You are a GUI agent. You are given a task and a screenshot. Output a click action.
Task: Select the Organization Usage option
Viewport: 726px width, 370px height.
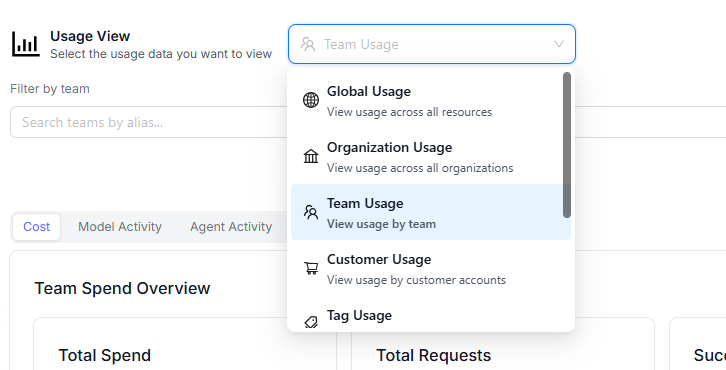pyautogui.click(x=431, y=157)
